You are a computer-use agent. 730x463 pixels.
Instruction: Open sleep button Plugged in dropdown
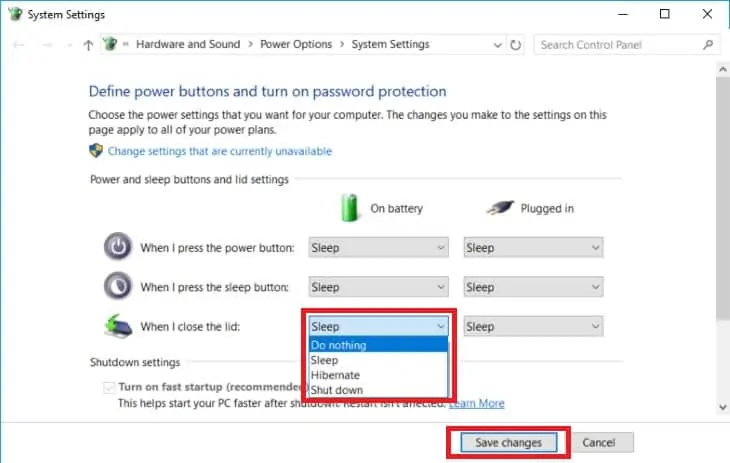533,287
